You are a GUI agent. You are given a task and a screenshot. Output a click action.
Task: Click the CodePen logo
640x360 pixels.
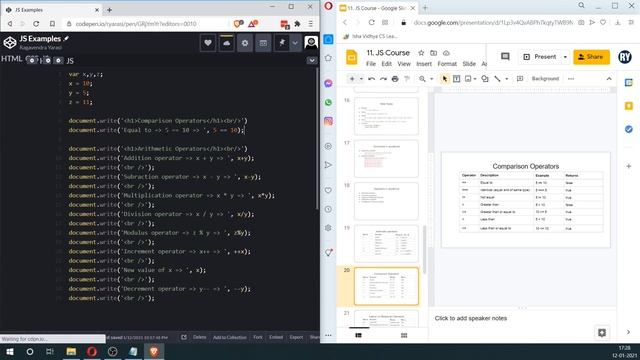click(x=10, y=42)
